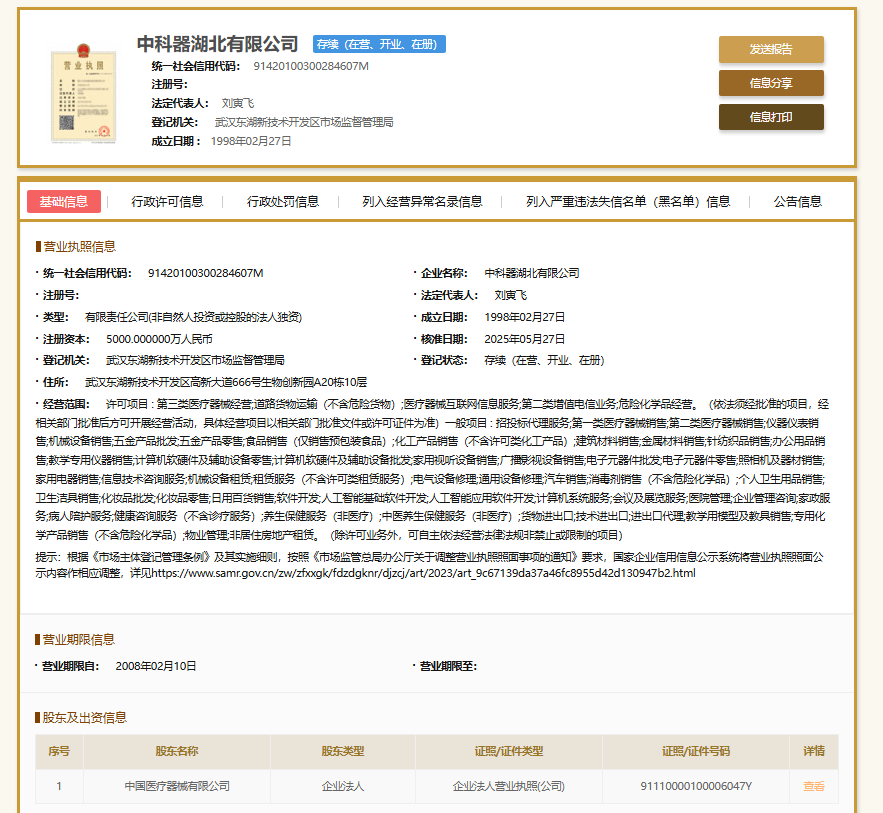The image size is (883, 813).
Task: Click header registration authority 武汉东湖新技术开发区市场监督管理局
Action: point(304,122)
